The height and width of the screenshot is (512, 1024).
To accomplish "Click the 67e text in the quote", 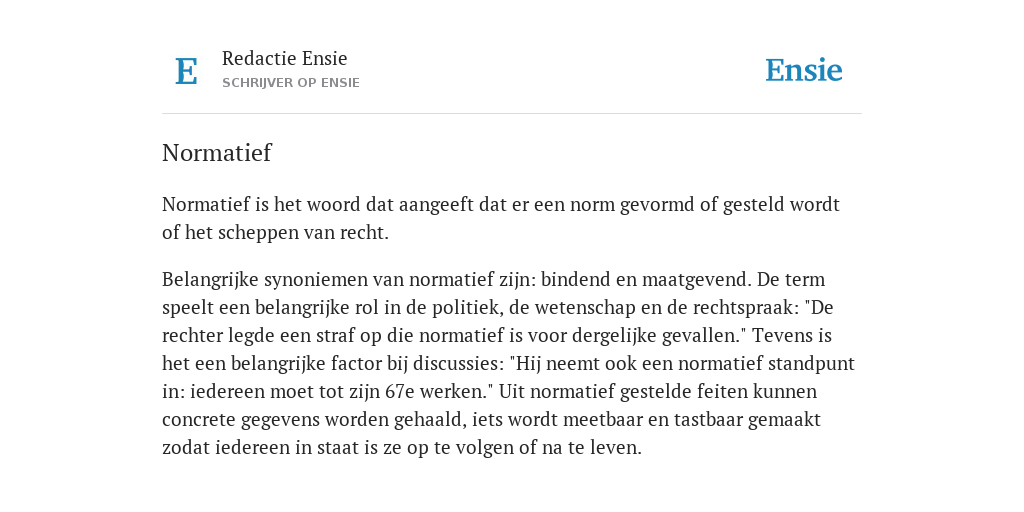I will coord(400,392).
